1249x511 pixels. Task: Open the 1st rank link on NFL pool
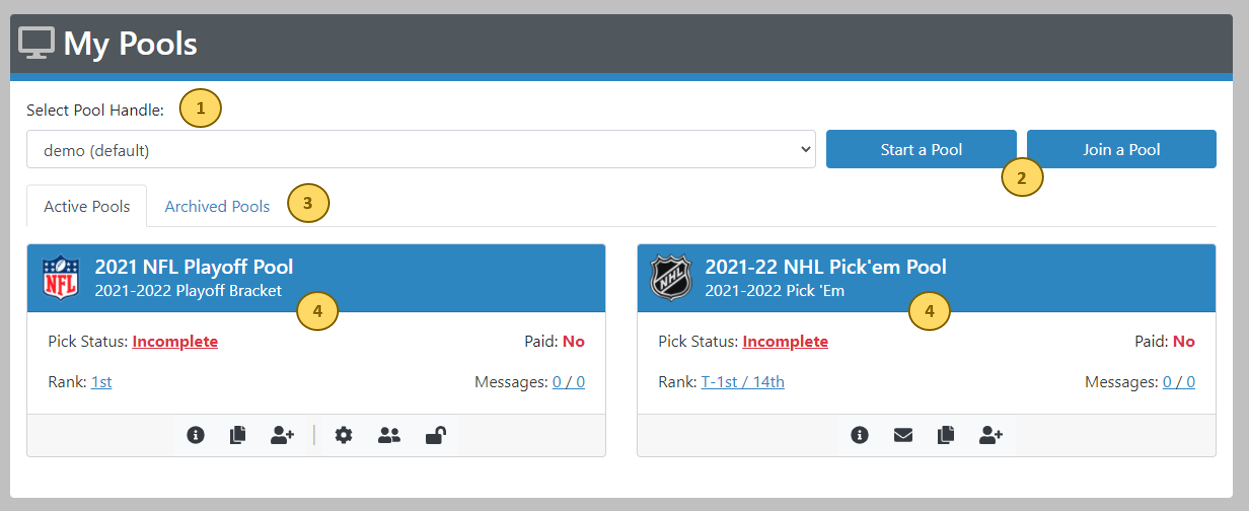[101, 382]
